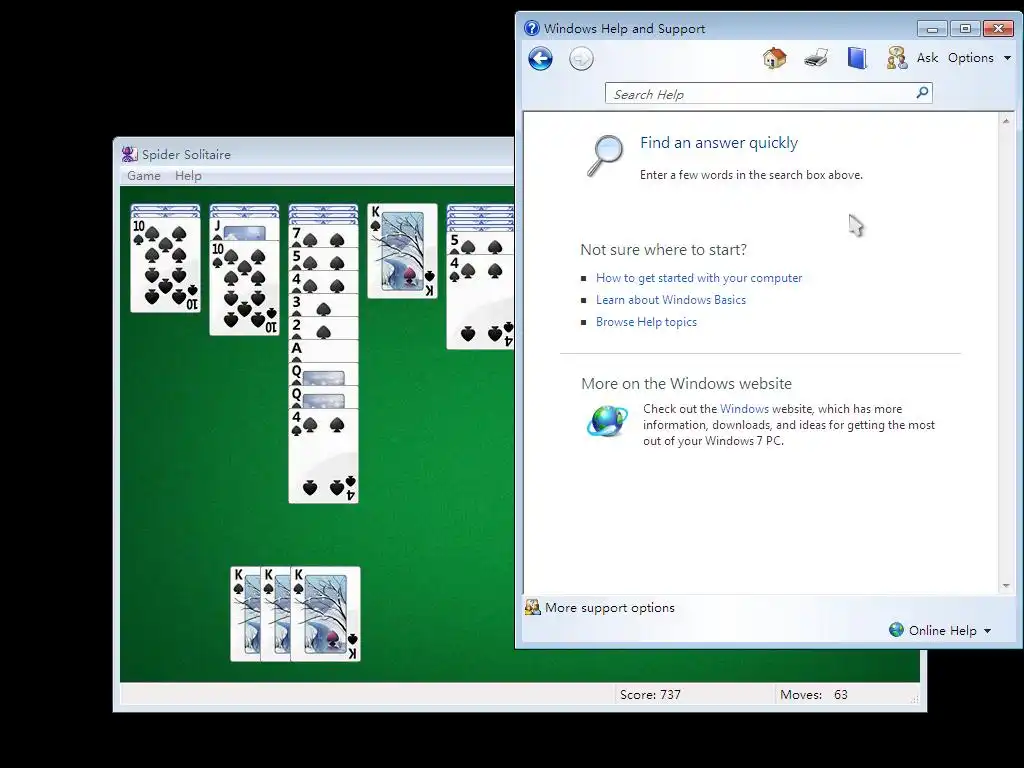Click the greyed Forward arrow in Help

click(x=581, y=59)
